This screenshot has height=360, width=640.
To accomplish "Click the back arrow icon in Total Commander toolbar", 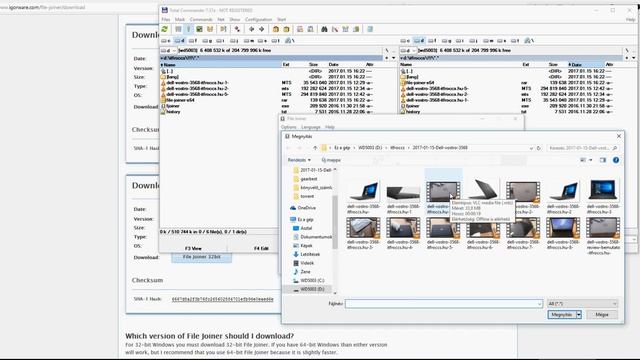I will [x=251, y=29].
